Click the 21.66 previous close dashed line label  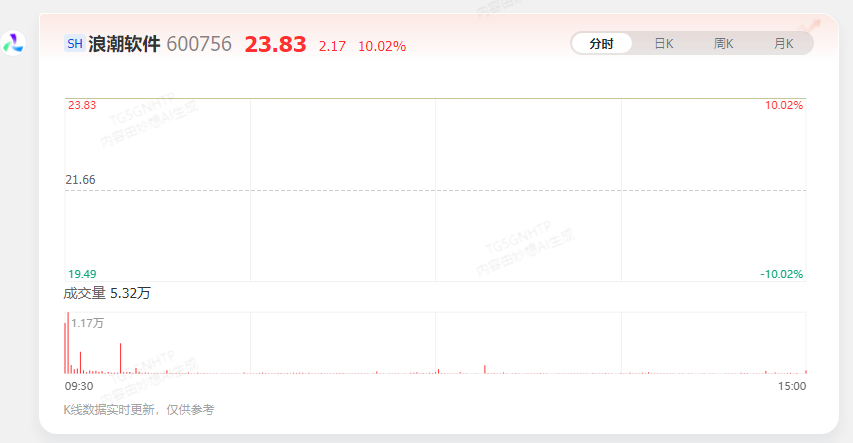click(x=81, y=180)
